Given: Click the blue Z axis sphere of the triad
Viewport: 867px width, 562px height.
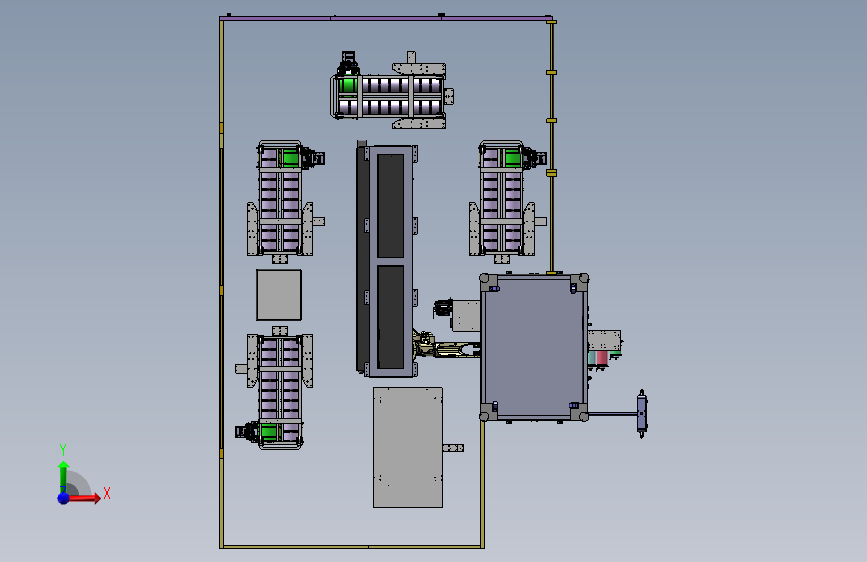Looking at the screenshot, I should [64, 498].
